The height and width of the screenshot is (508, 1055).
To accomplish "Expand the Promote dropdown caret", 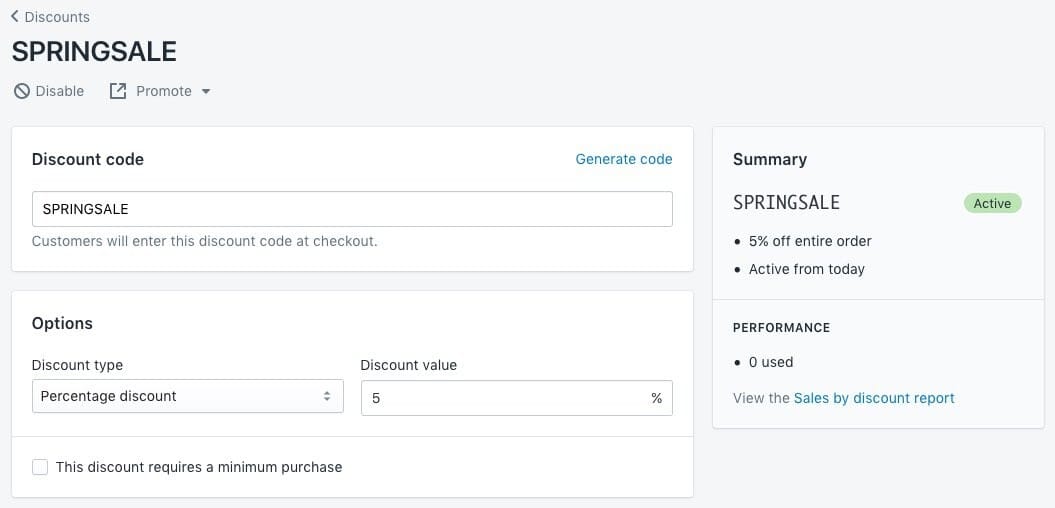I will pyautogui.click(x=206, y=92).
